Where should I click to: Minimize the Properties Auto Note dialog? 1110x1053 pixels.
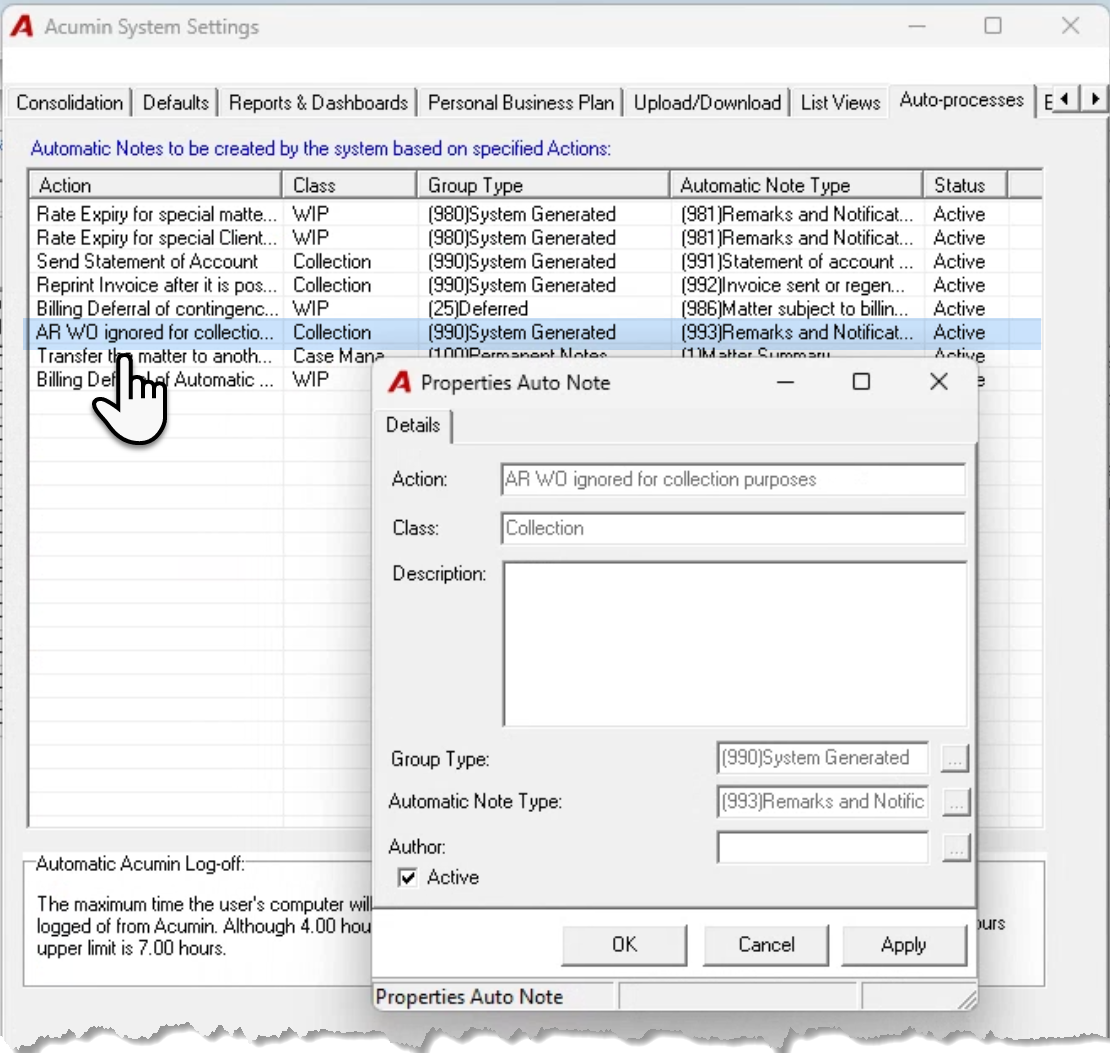(x=785, y=382)
